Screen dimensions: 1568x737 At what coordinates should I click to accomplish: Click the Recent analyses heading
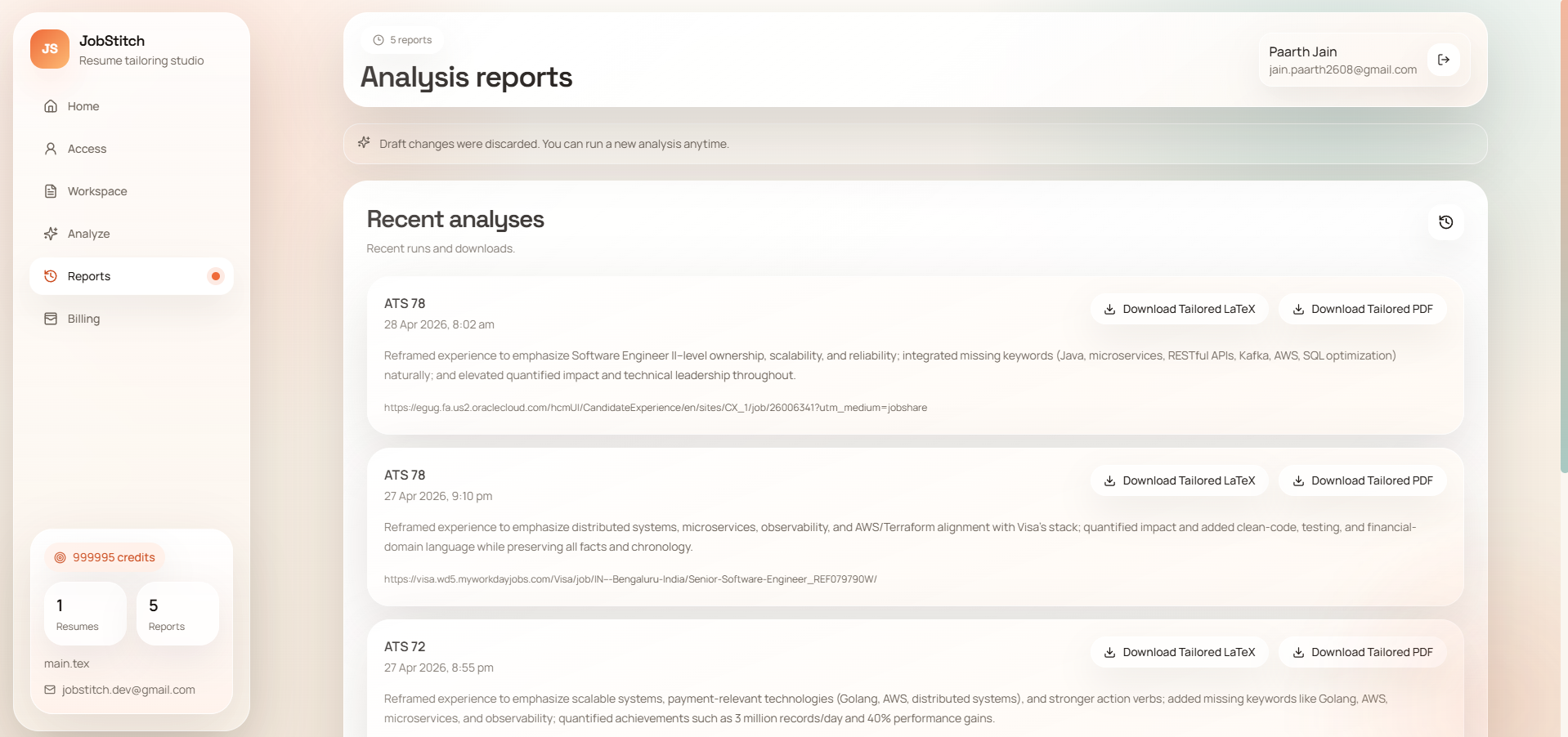[455, 219]
